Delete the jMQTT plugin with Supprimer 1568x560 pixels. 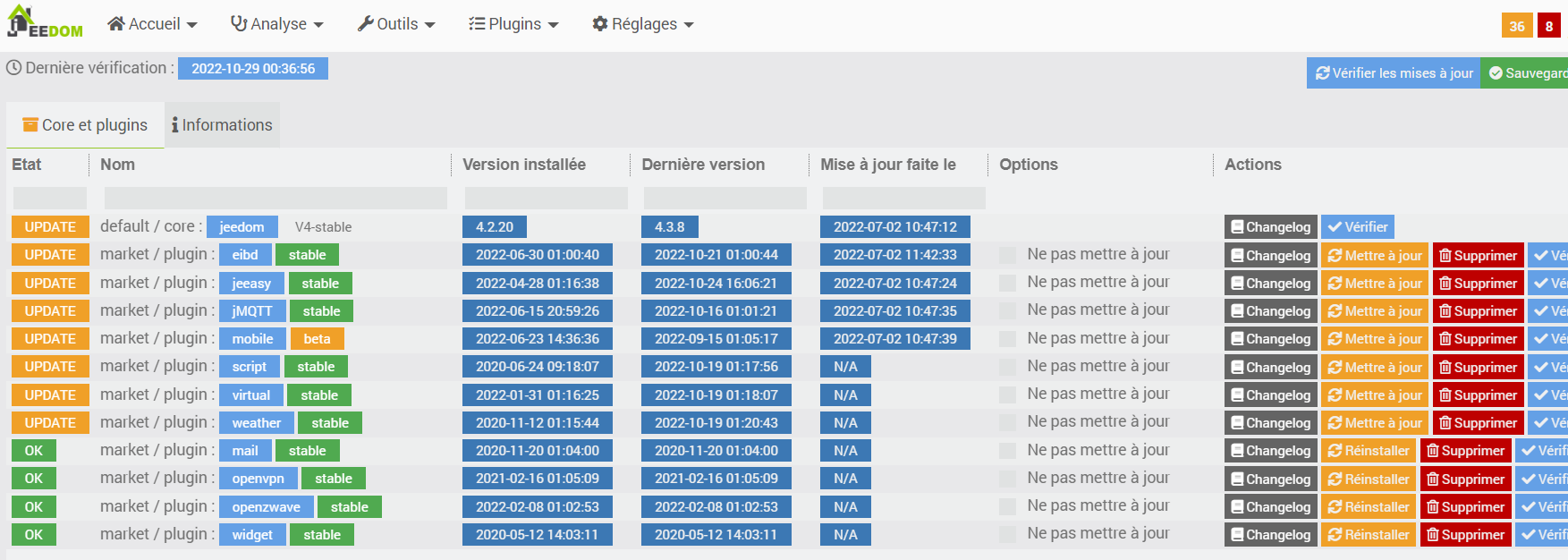tap(1477, 311)
